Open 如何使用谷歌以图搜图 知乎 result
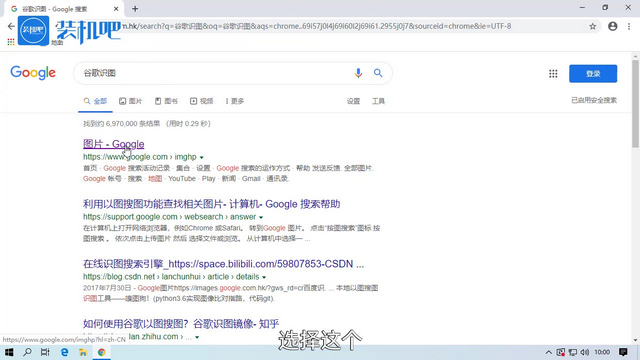This screenshot has height=360, width=640. [x=181, y=324]
